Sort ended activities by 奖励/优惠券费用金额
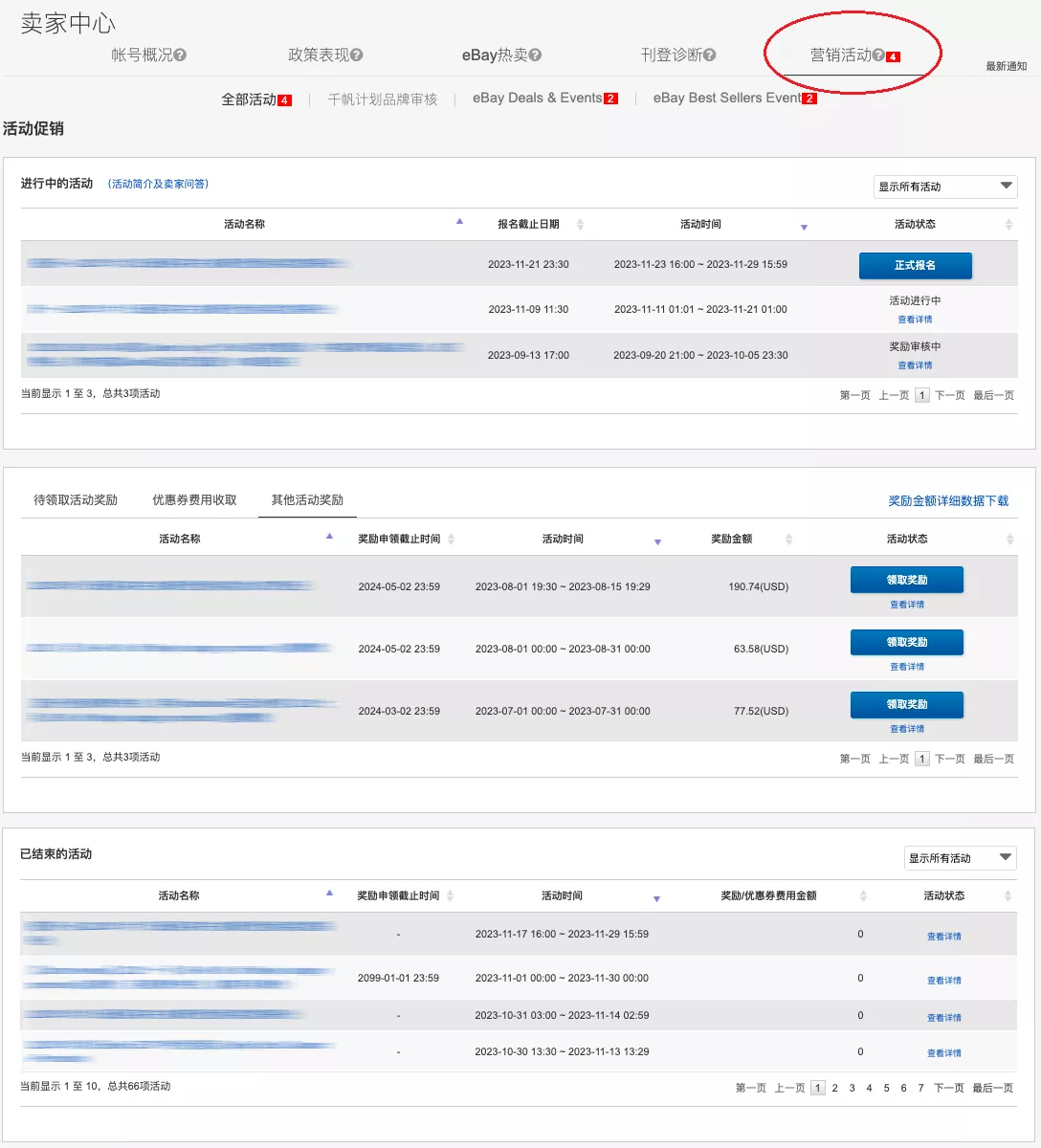The image size is (1041, 1148). pos(862,896)
